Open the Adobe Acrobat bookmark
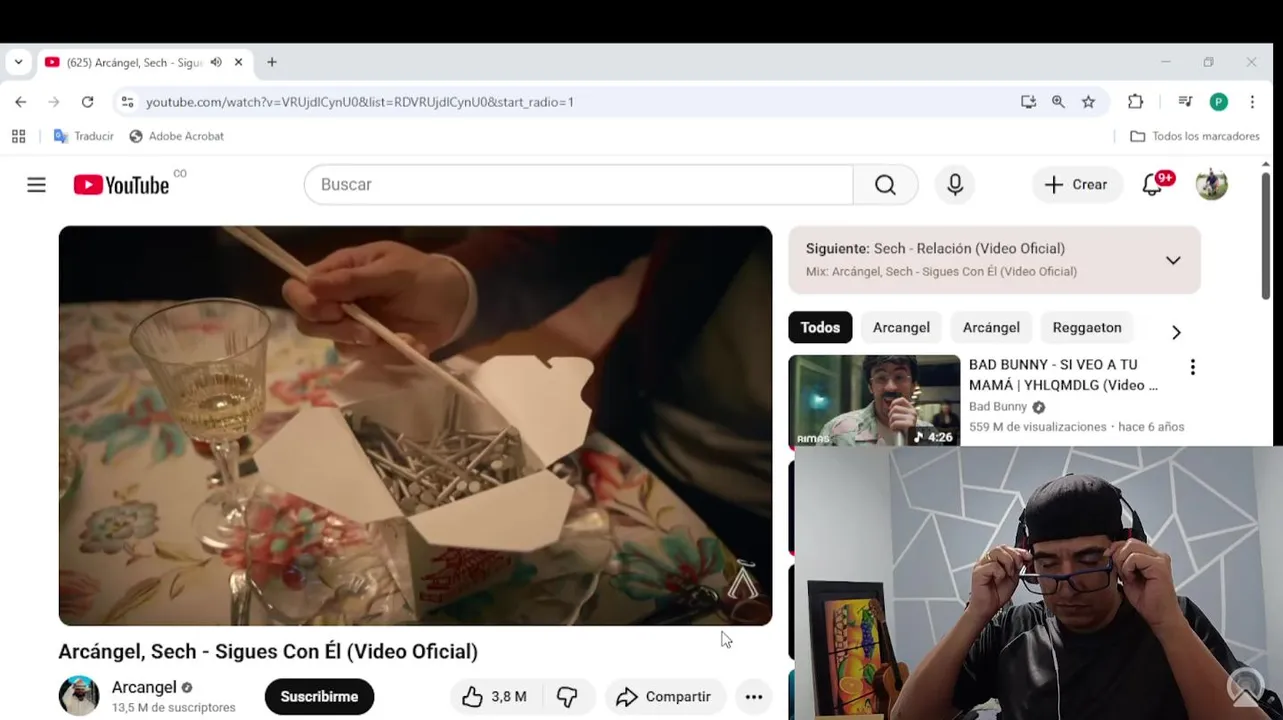This screenshot has width=1283, height=720. coord(176,136)
